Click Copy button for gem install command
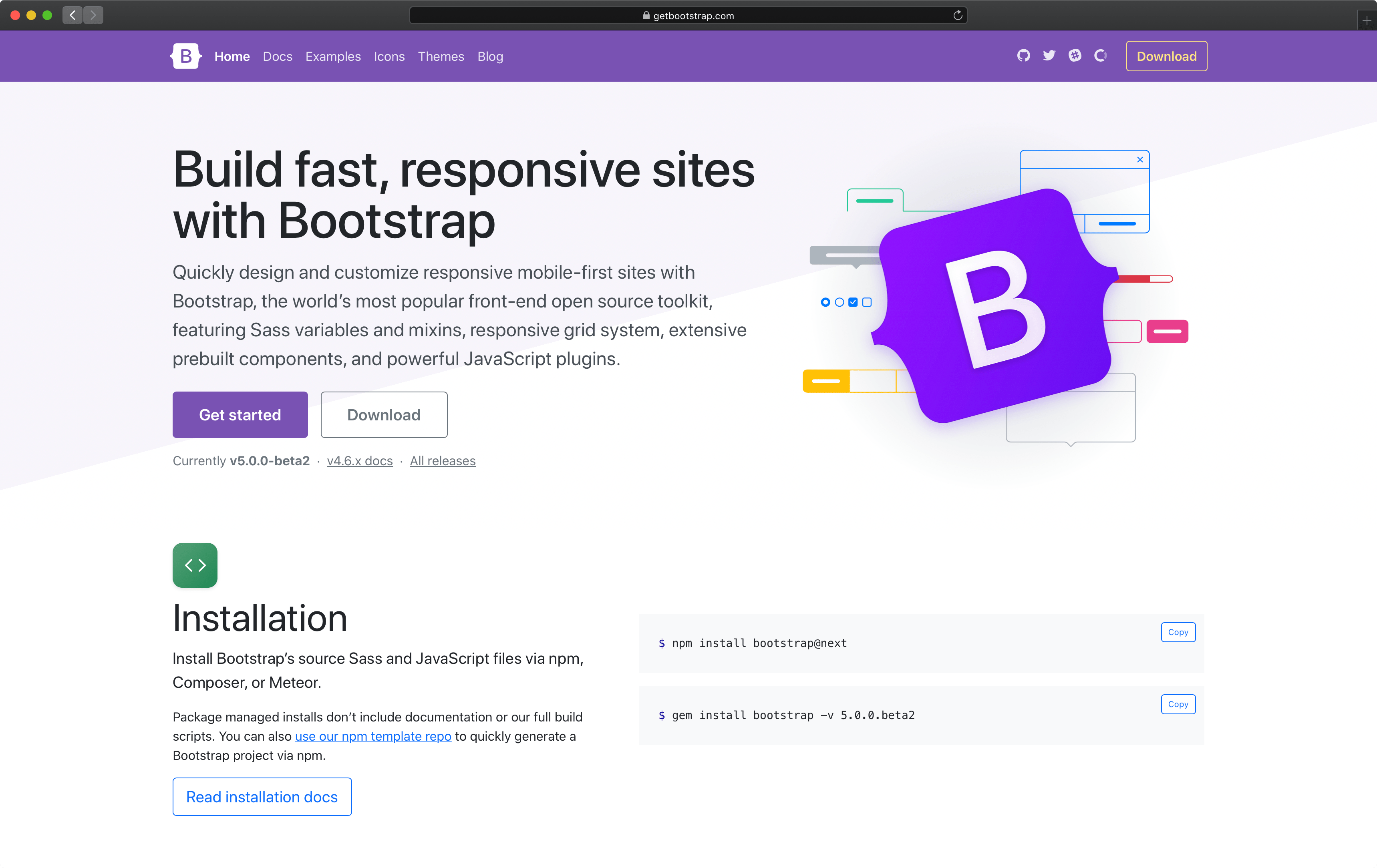The width and height of the screenshot is (1377, 868). point(1178,704)
